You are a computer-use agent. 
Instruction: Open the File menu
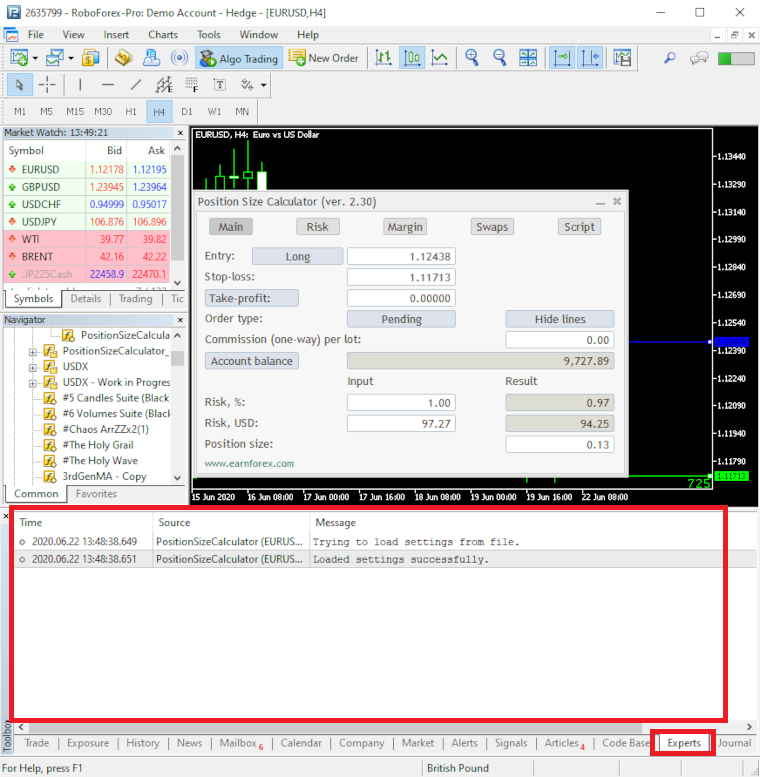point(36,35)
